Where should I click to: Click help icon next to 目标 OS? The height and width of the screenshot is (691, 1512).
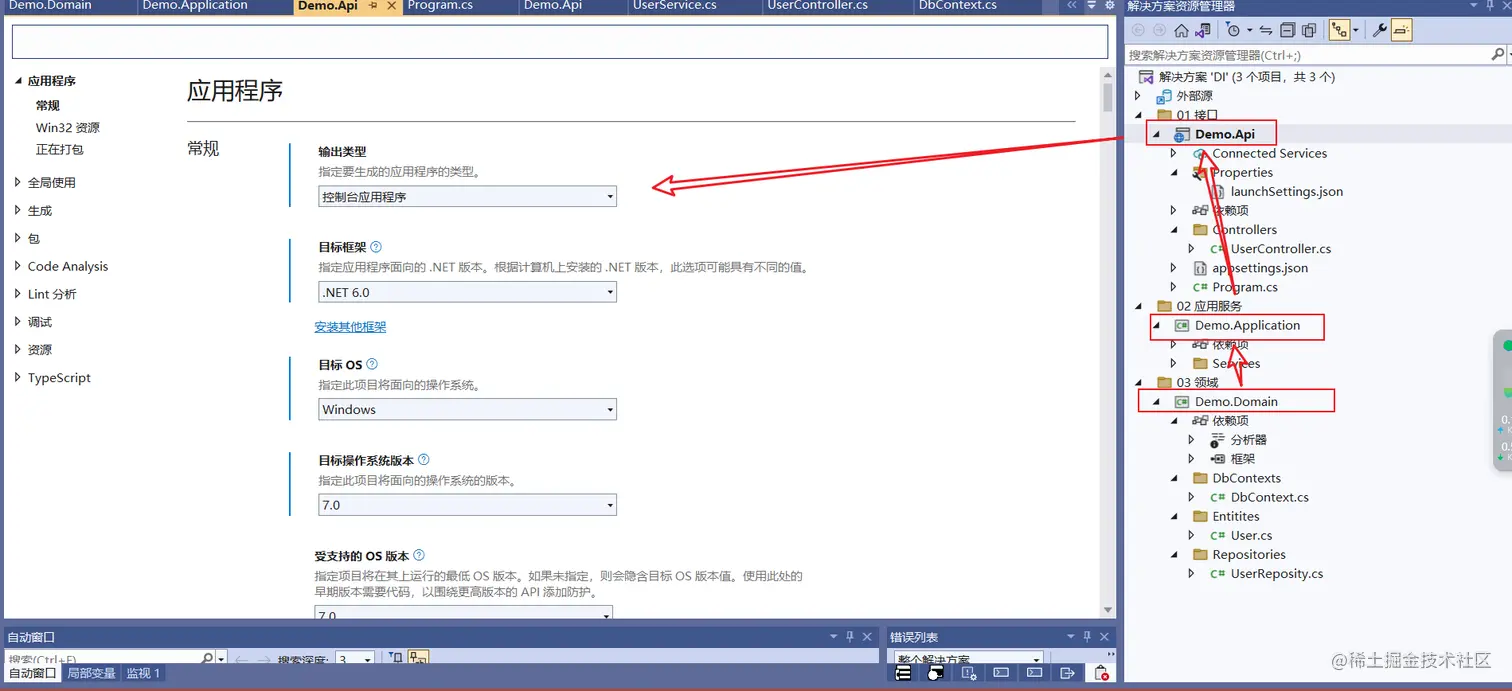click(372, 365)
